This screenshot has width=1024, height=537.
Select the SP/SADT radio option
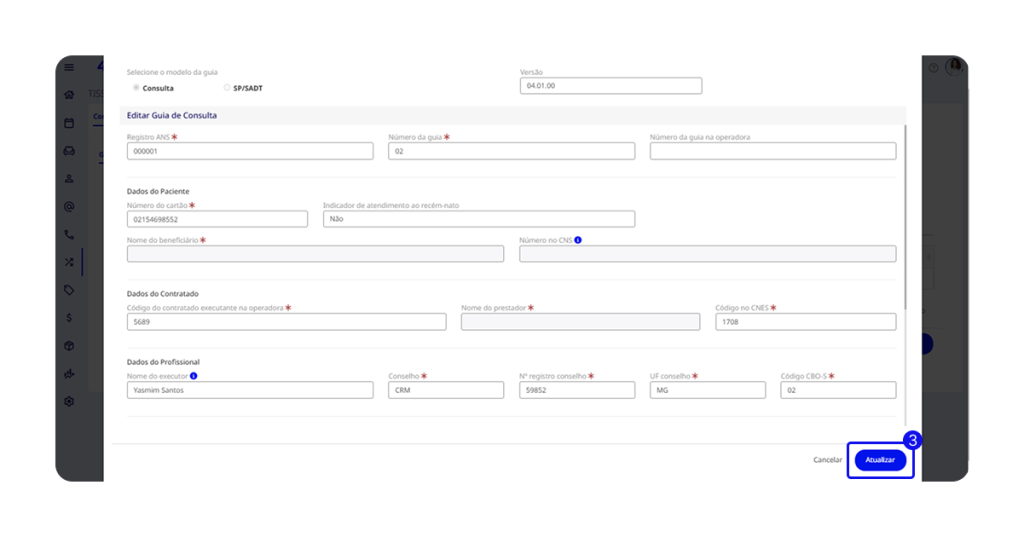coord(227,88)
